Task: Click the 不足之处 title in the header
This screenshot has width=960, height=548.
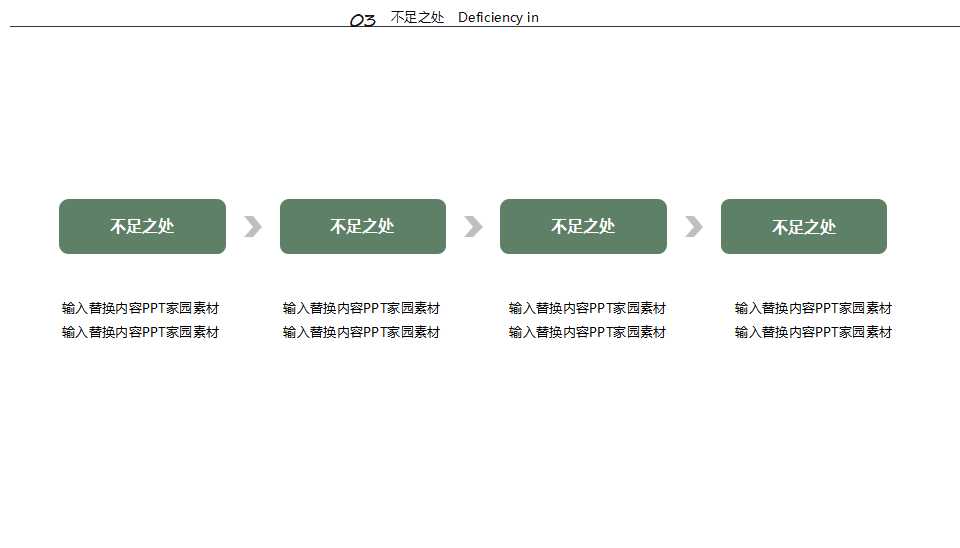Action: pyautogui.click(x=417, y=17)
